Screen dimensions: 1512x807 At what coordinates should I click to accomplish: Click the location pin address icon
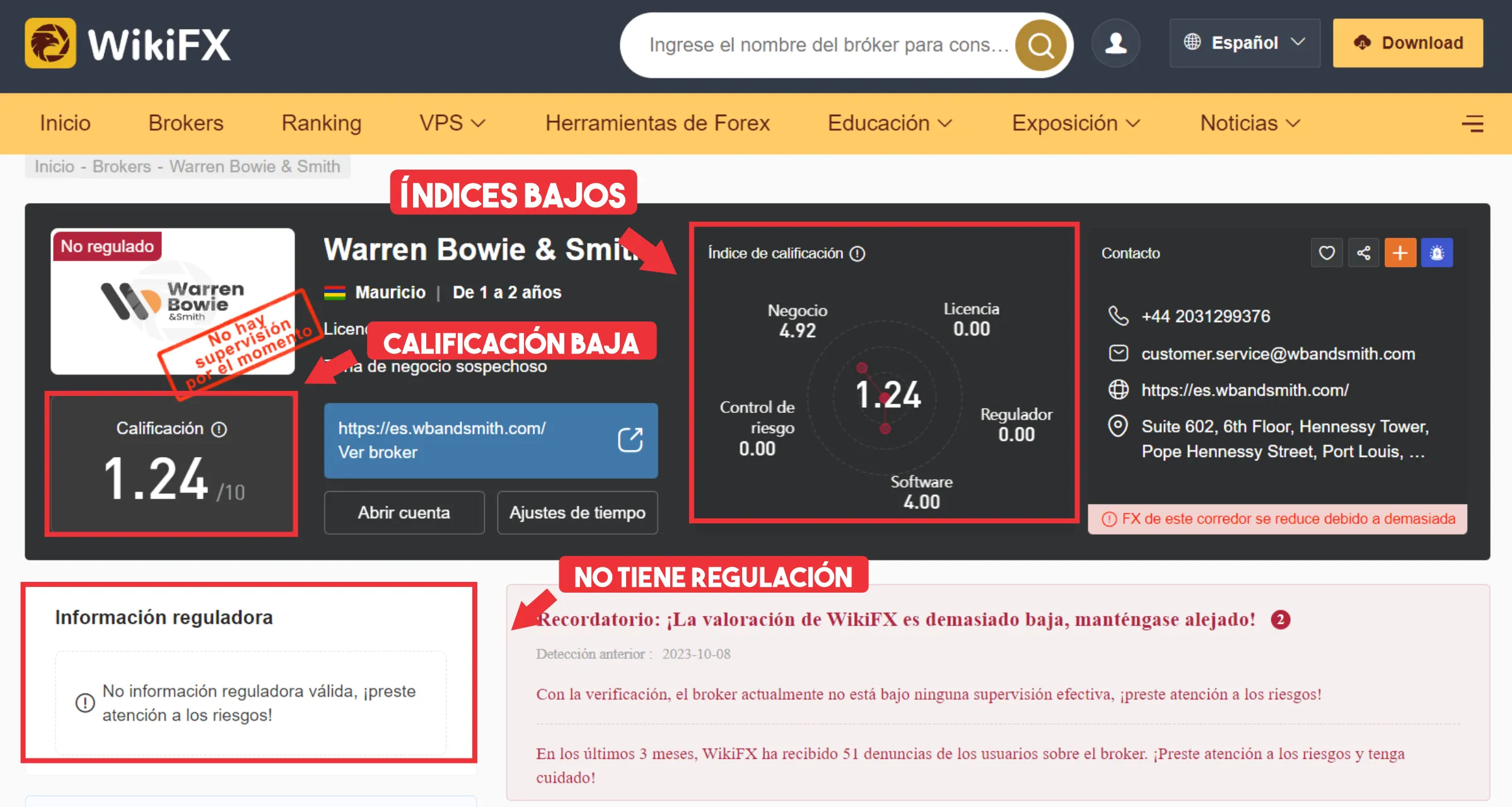1118,426
